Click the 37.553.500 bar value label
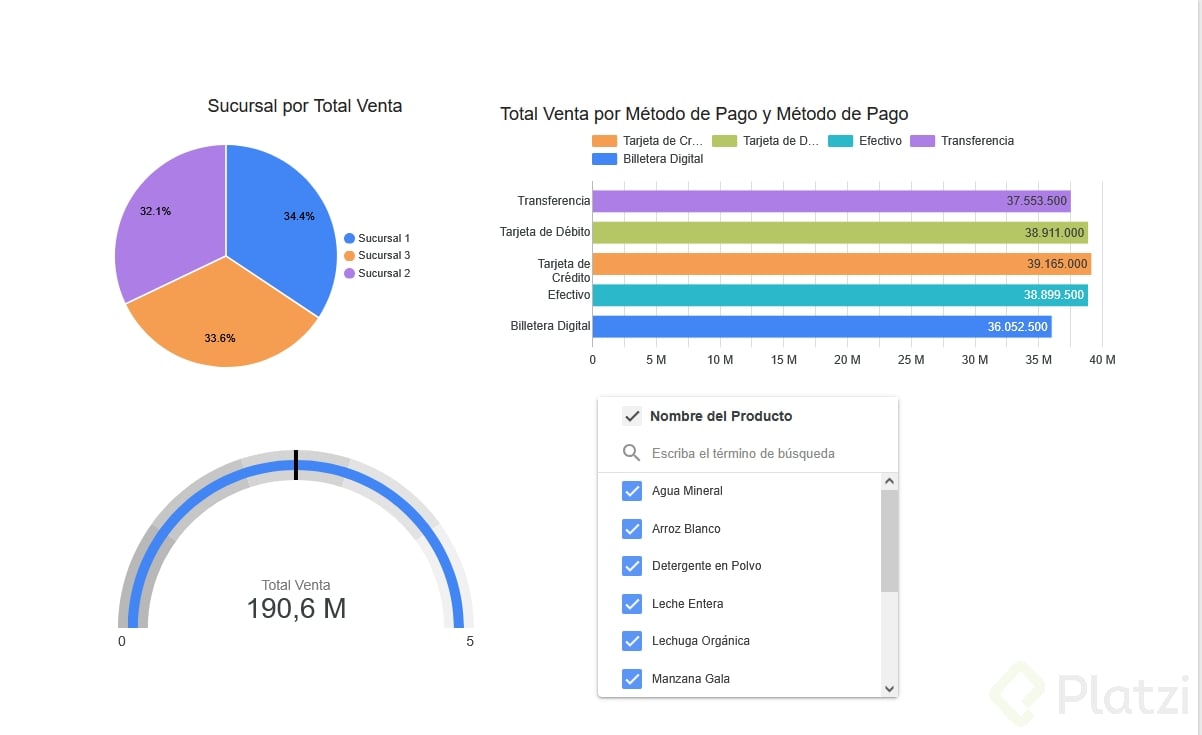 (1037, 201)
